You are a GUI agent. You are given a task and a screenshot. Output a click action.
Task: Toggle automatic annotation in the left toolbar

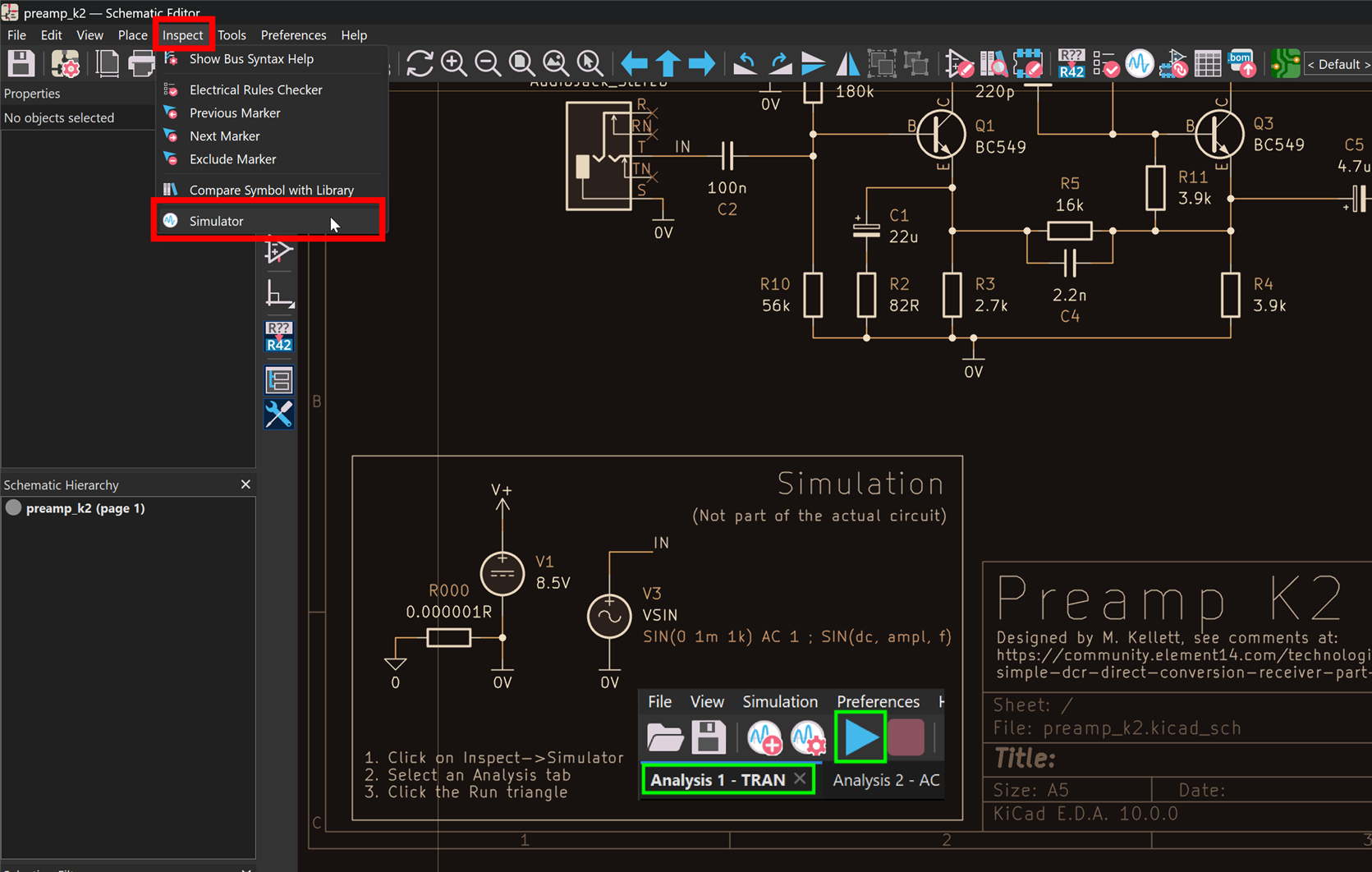(278, 337)
